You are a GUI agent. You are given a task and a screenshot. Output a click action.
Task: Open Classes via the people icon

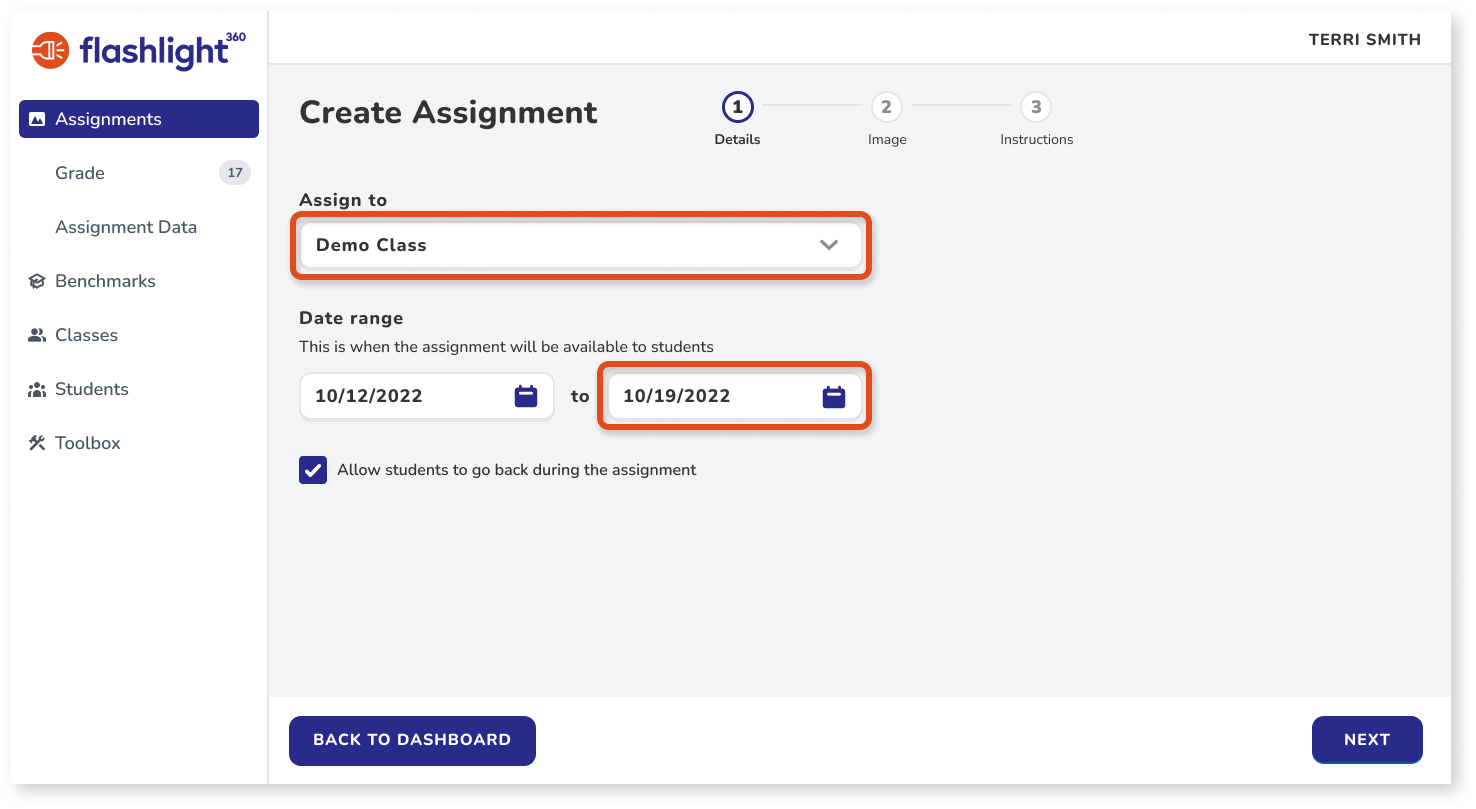tap(35, 335)
